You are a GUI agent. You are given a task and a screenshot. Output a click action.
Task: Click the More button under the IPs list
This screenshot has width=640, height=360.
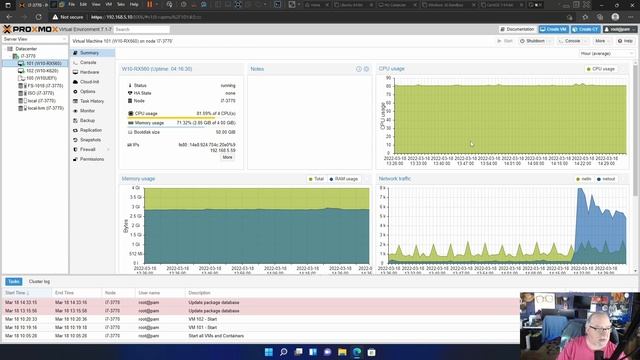coord(227,158)
